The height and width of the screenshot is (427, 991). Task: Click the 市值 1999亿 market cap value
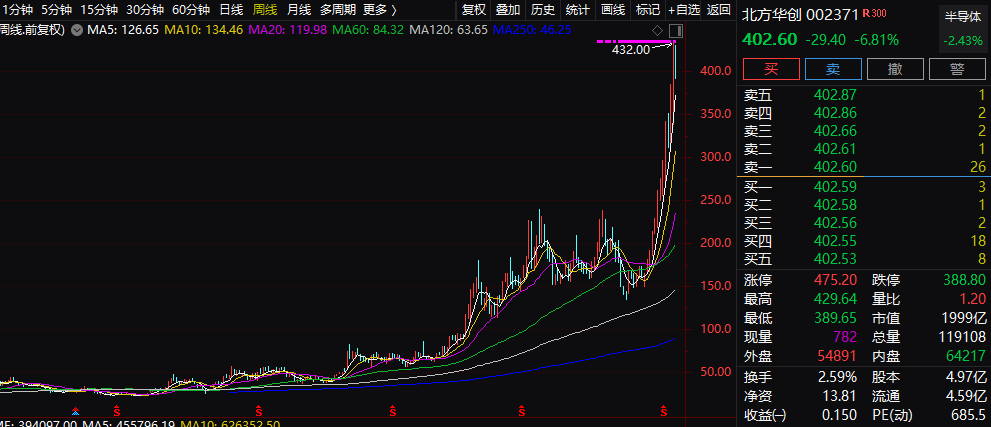[964, 318]
